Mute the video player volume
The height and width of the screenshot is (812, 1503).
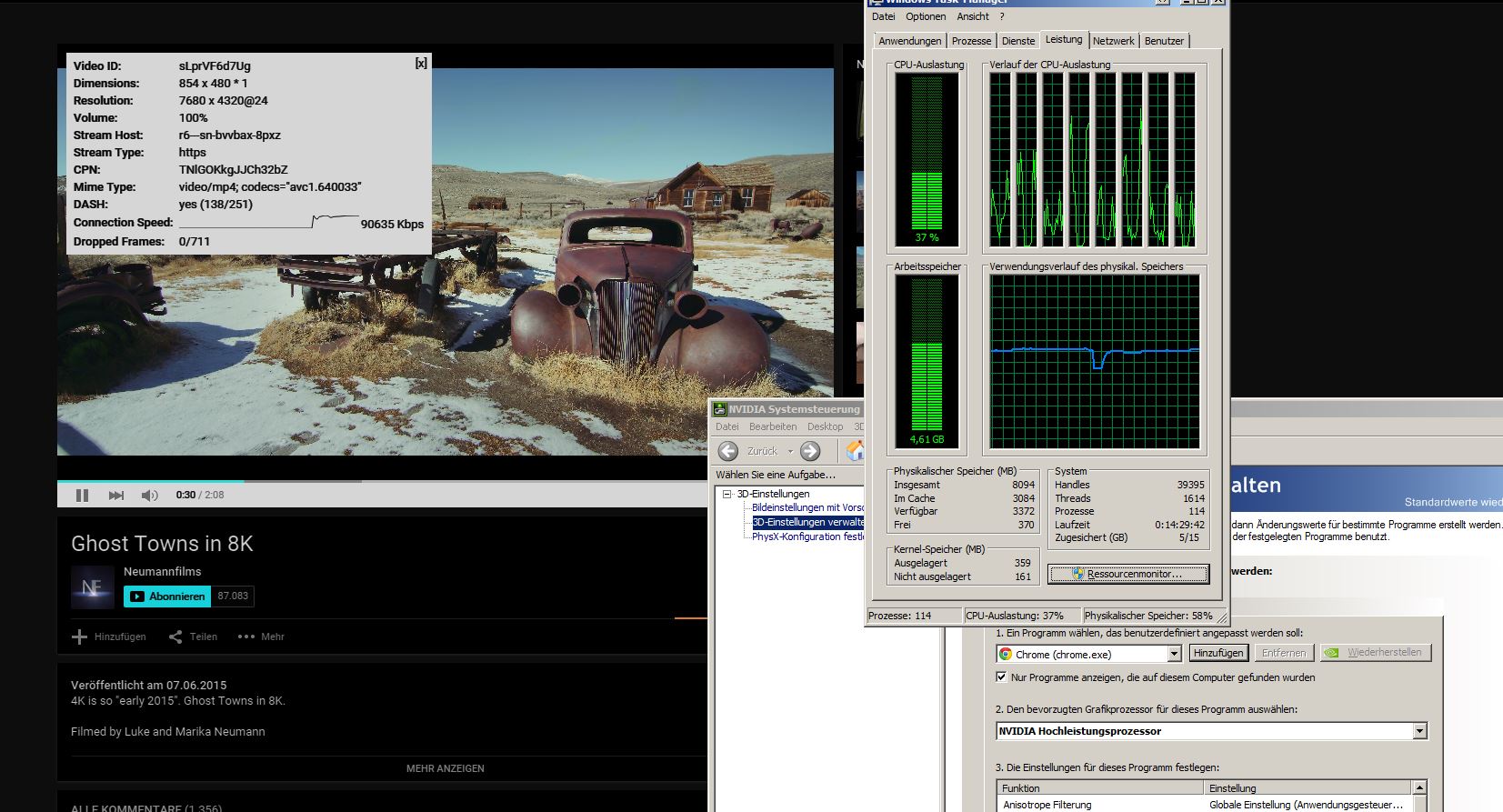point(150,495)
